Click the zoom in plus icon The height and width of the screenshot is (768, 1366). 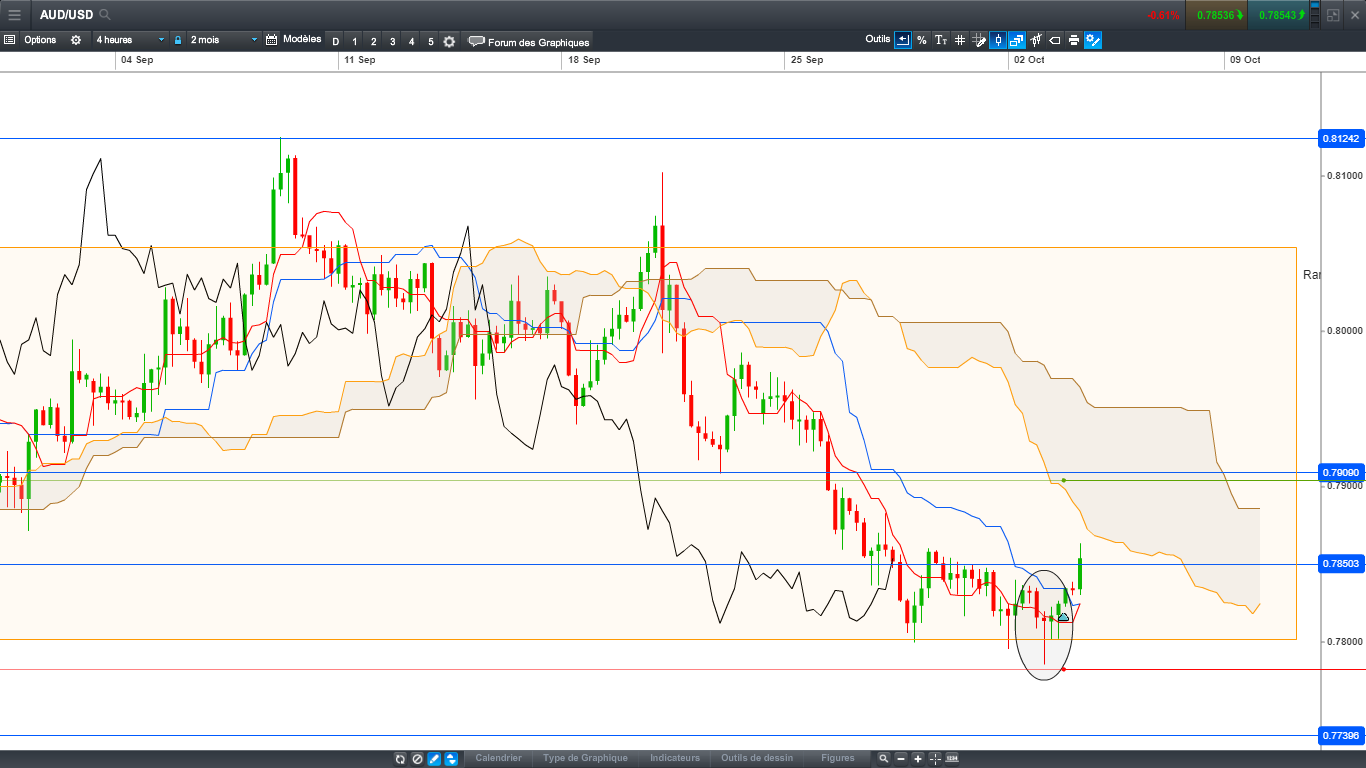click(918, 759)
